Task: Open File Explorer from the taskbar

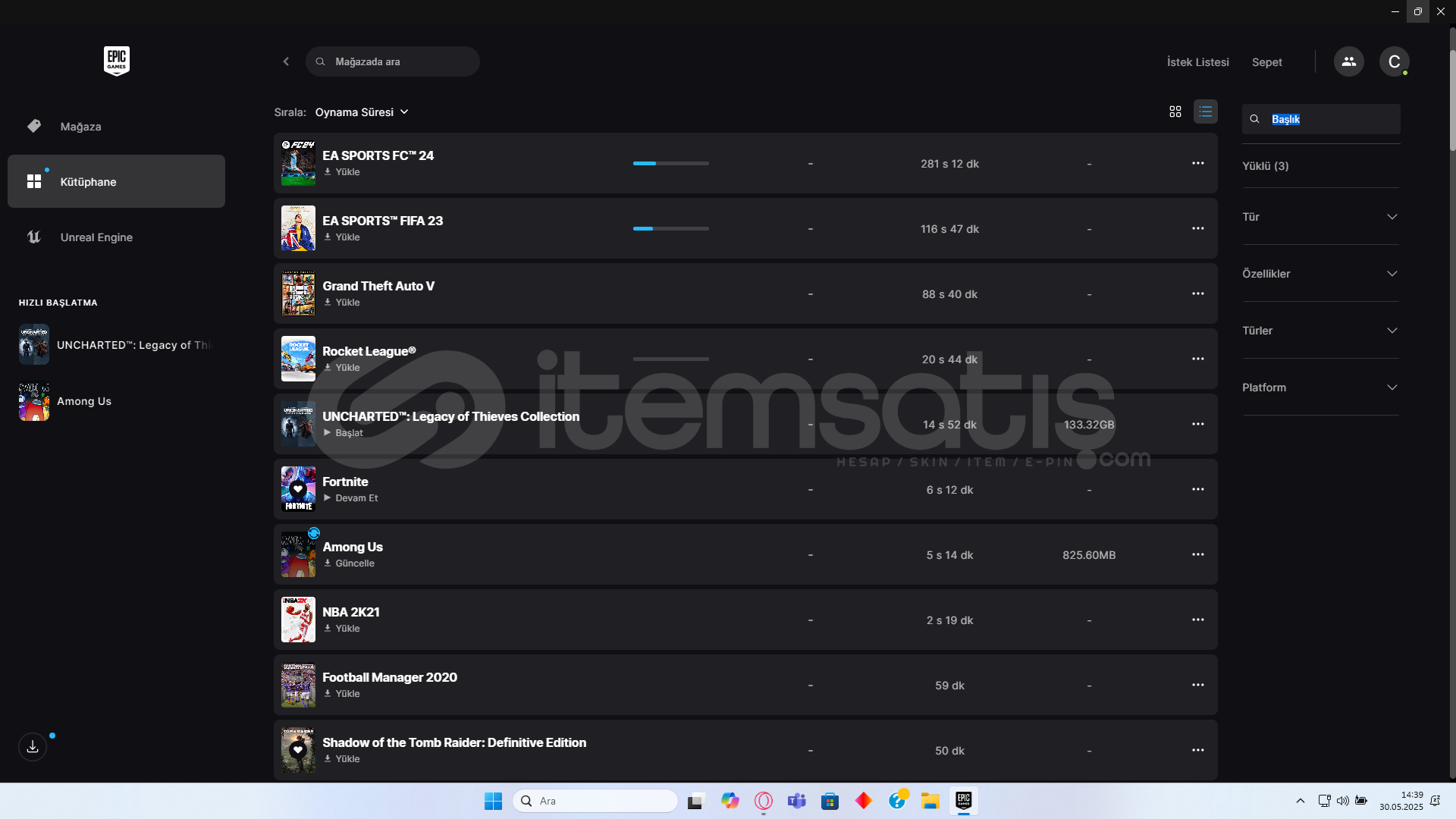Action: tap(930, 801)
